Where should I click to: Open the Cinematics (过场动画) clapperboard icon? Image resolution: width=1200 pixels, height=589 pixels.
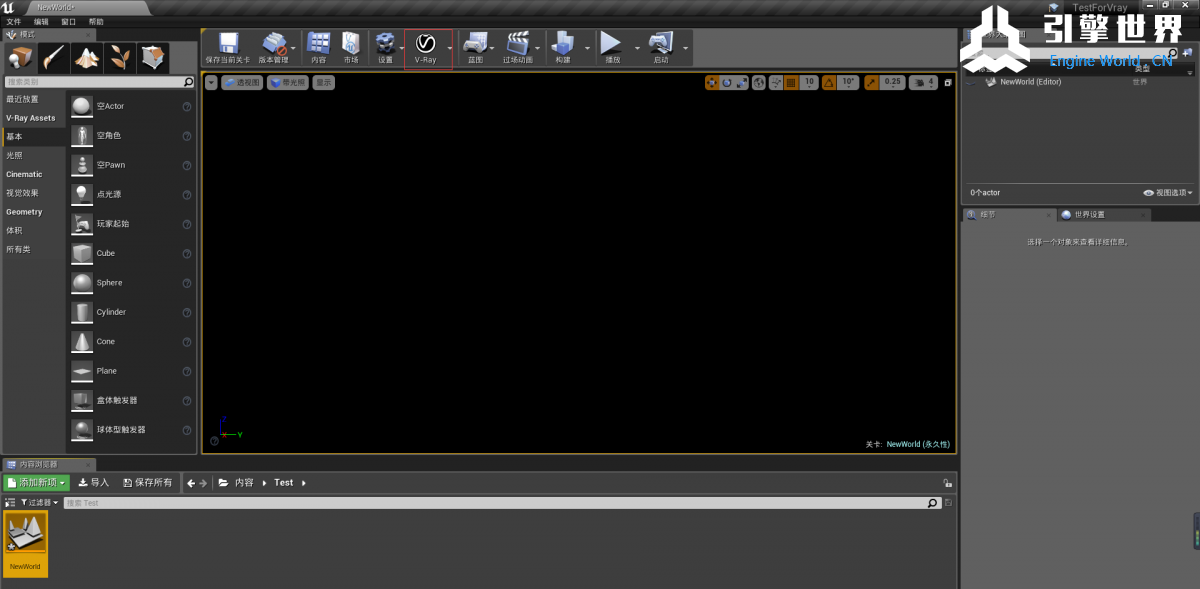coord(518,48)
